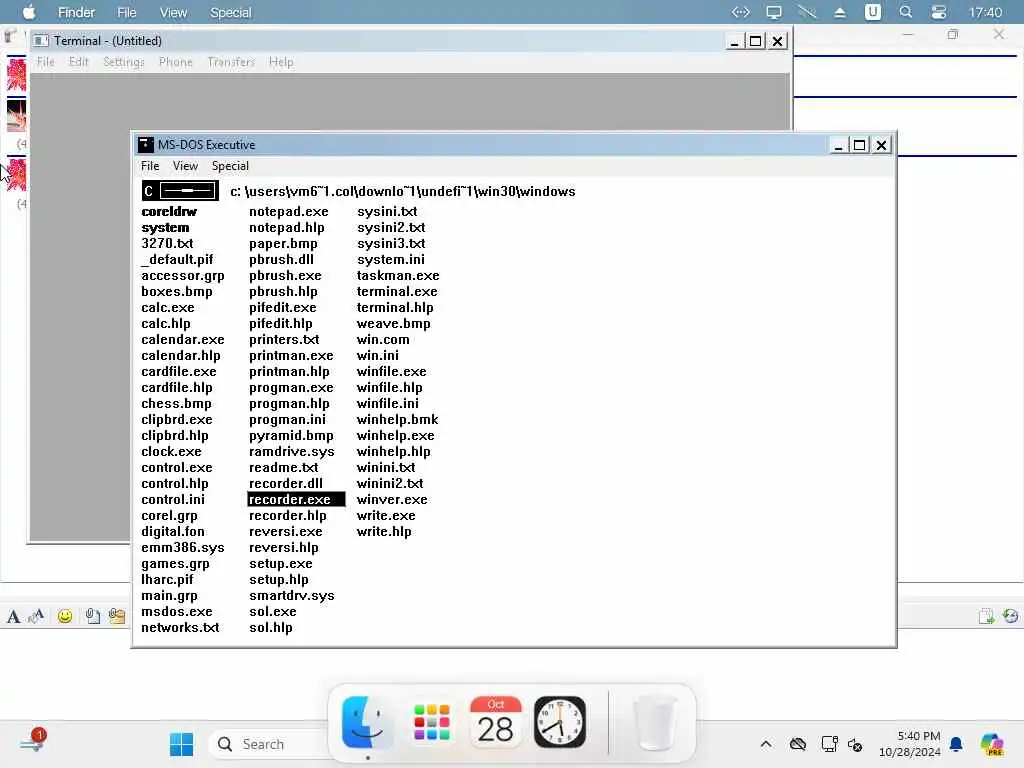This screenshot has height=768, width=1024.
Task: Maximize the MS-DOS Executive window
Action: pos(859,145)
